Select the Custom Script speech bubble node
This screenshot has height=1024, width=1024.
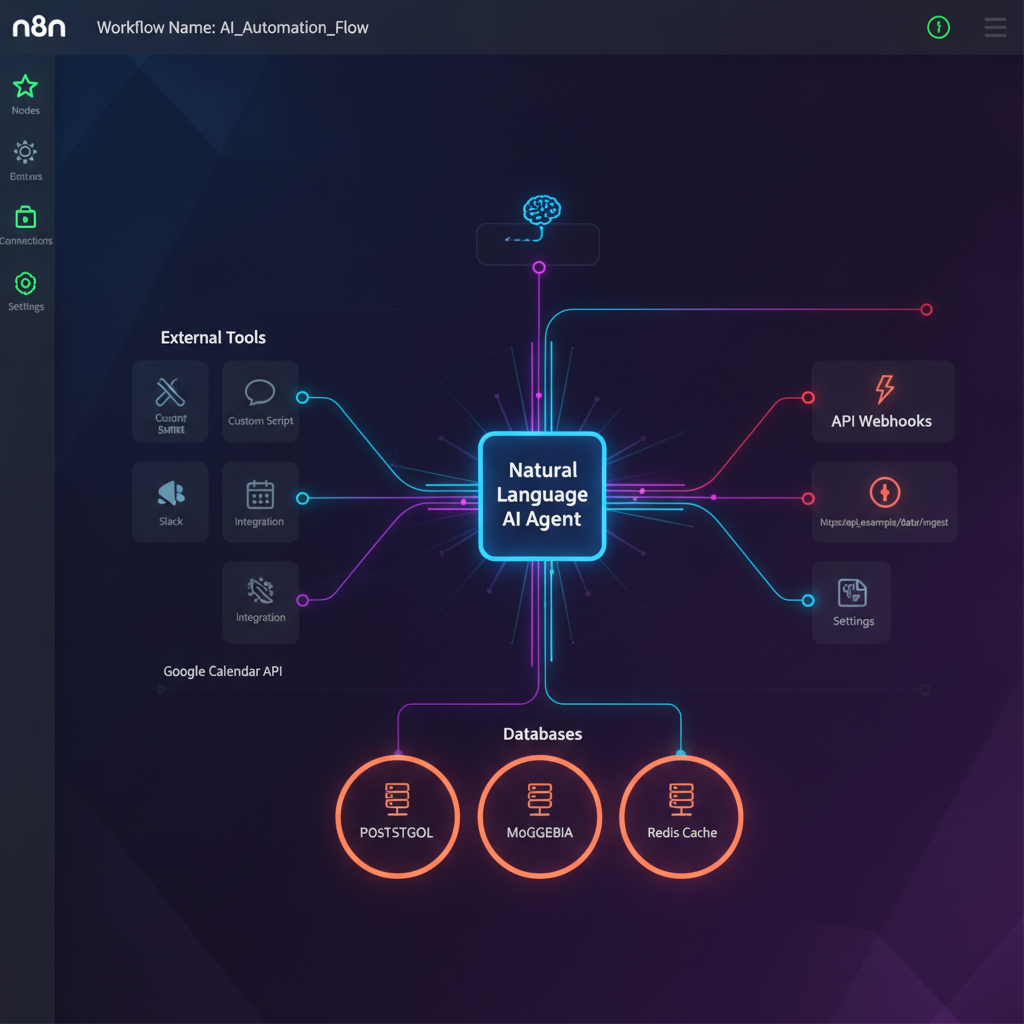pos(261,401)
